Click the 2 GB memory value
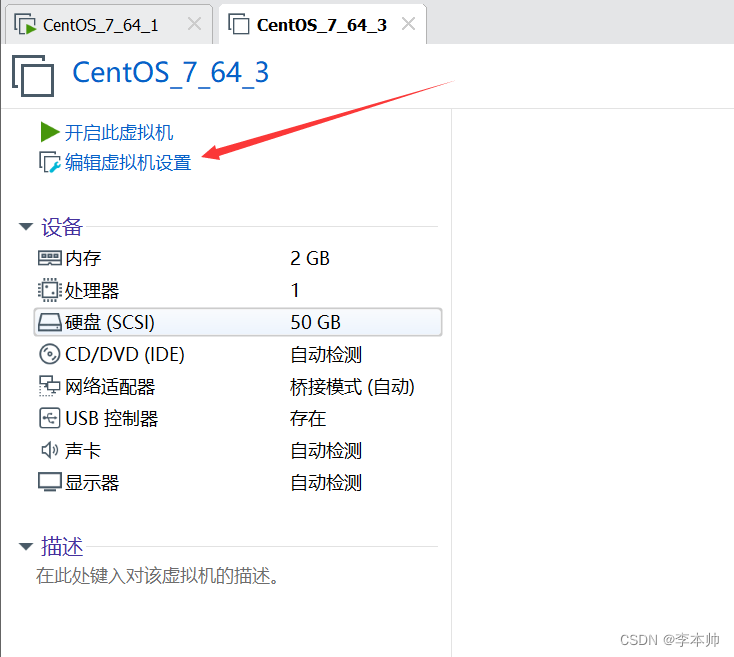The image size is (734, 657). pyautogui.click(x=310, y=258)
